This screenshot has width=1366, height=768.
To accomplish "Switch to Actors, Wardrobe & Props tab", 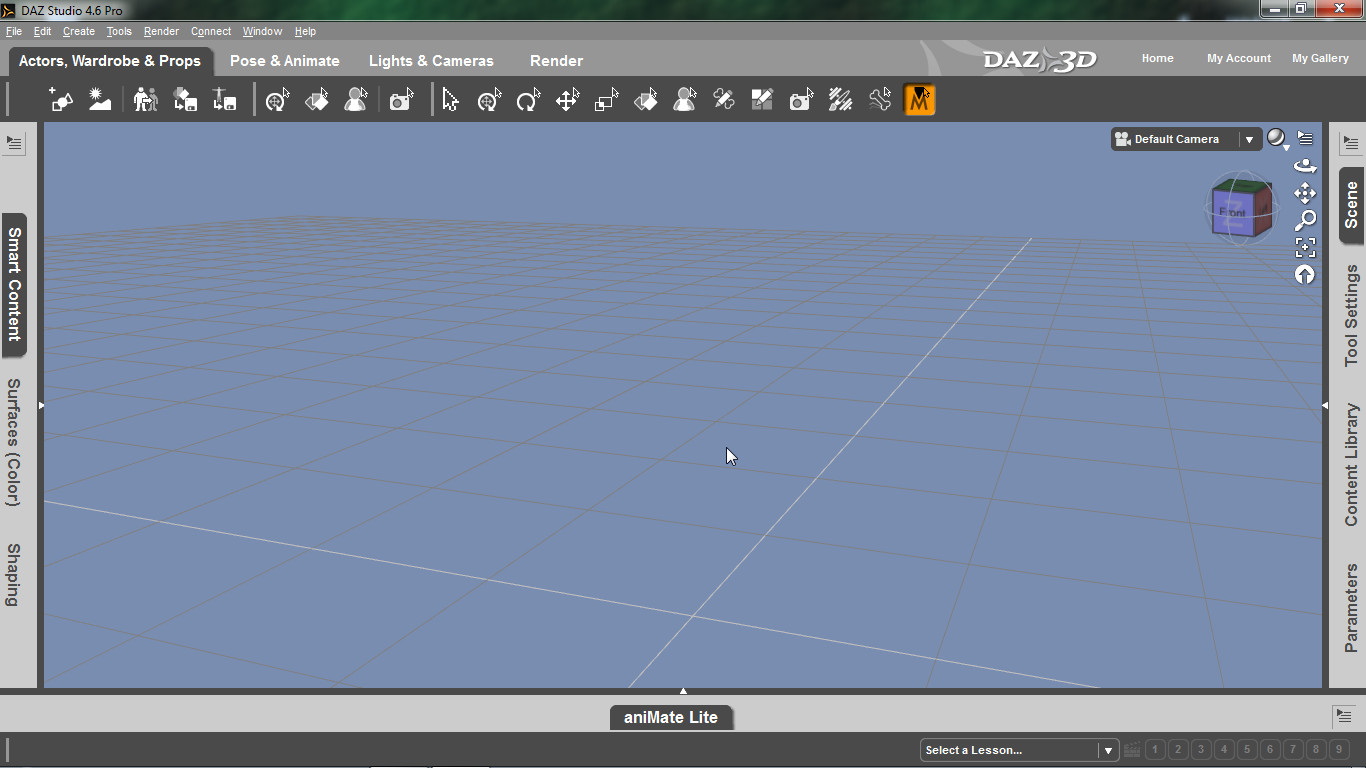I will [x=110, y=61].
